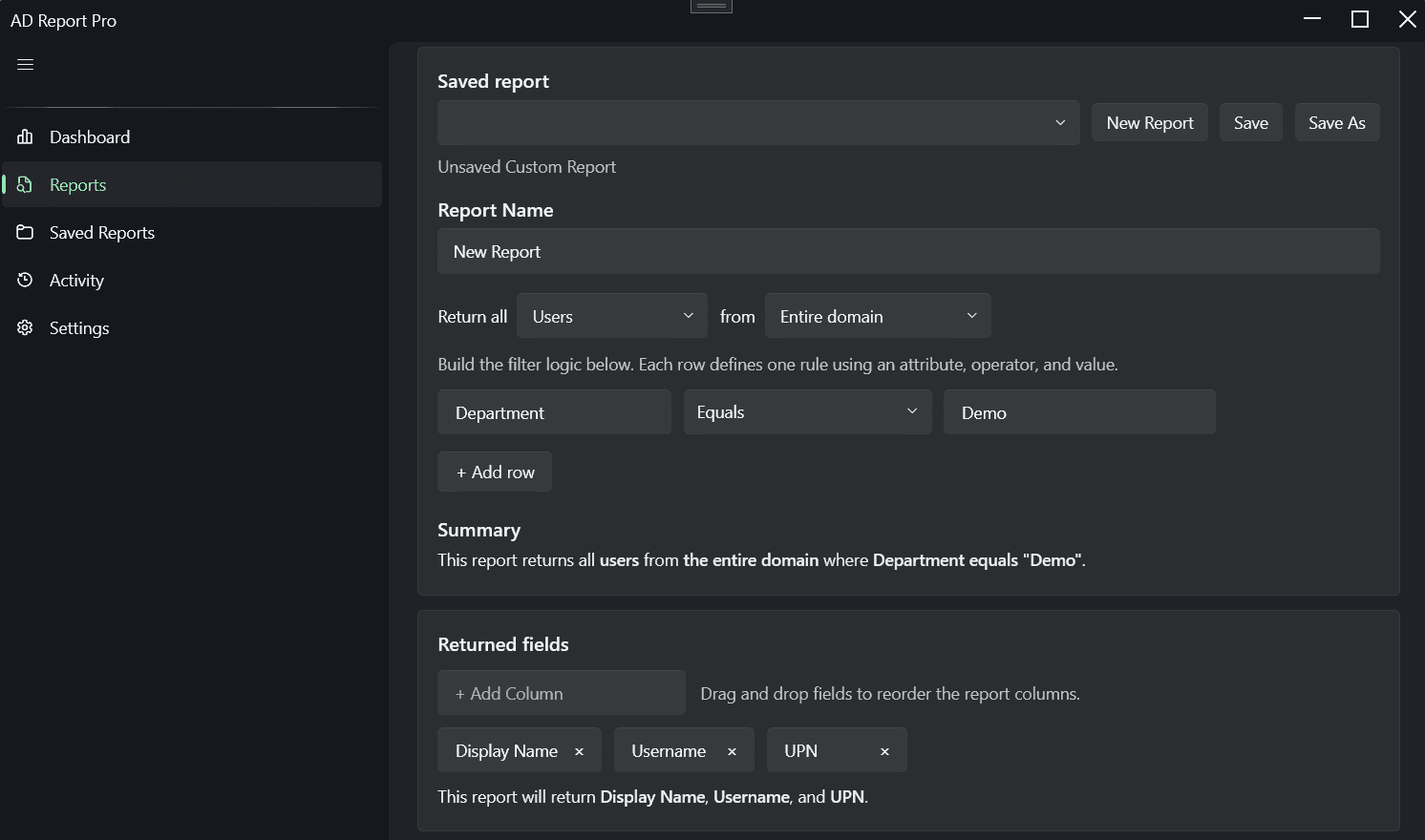Click the Settings gear icon
Image resolution: width=1425 pixels, height=840 pixels.
[x=25, y=327]
